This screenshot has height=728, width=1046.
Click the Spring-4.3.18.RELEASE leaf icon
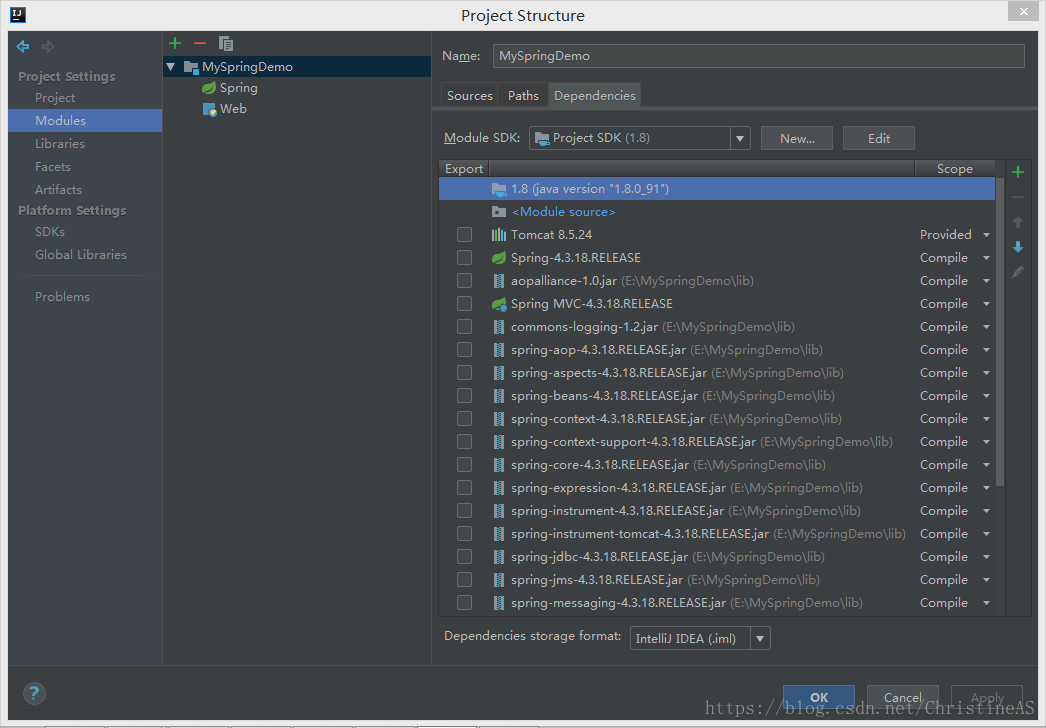(x=499, y=258)
